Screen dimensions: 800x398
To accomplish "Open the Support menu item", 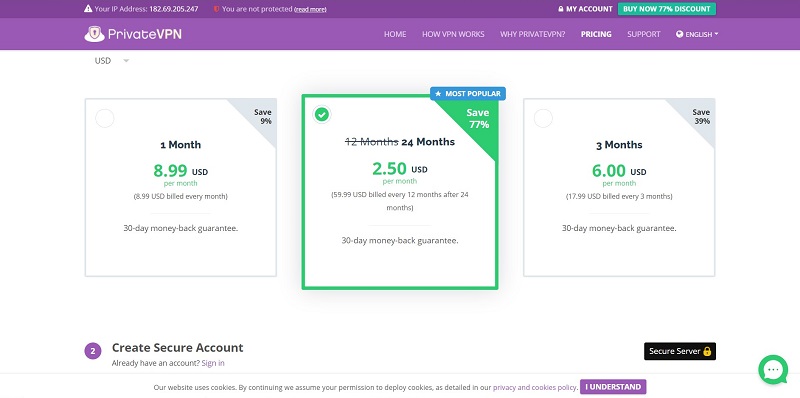I will [644, 34].
